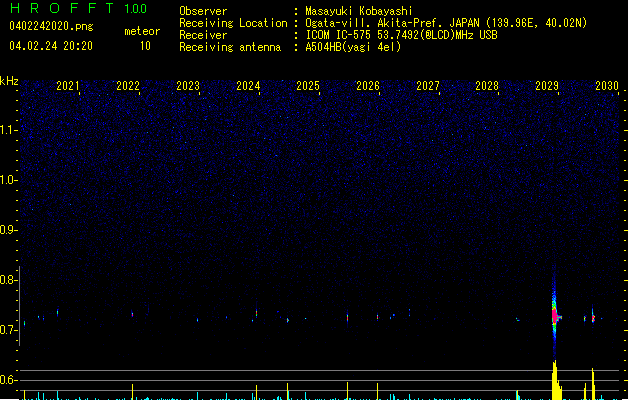Click the meteor label
The height and width of the screenshot is (400, 629).
coord(142,31)
